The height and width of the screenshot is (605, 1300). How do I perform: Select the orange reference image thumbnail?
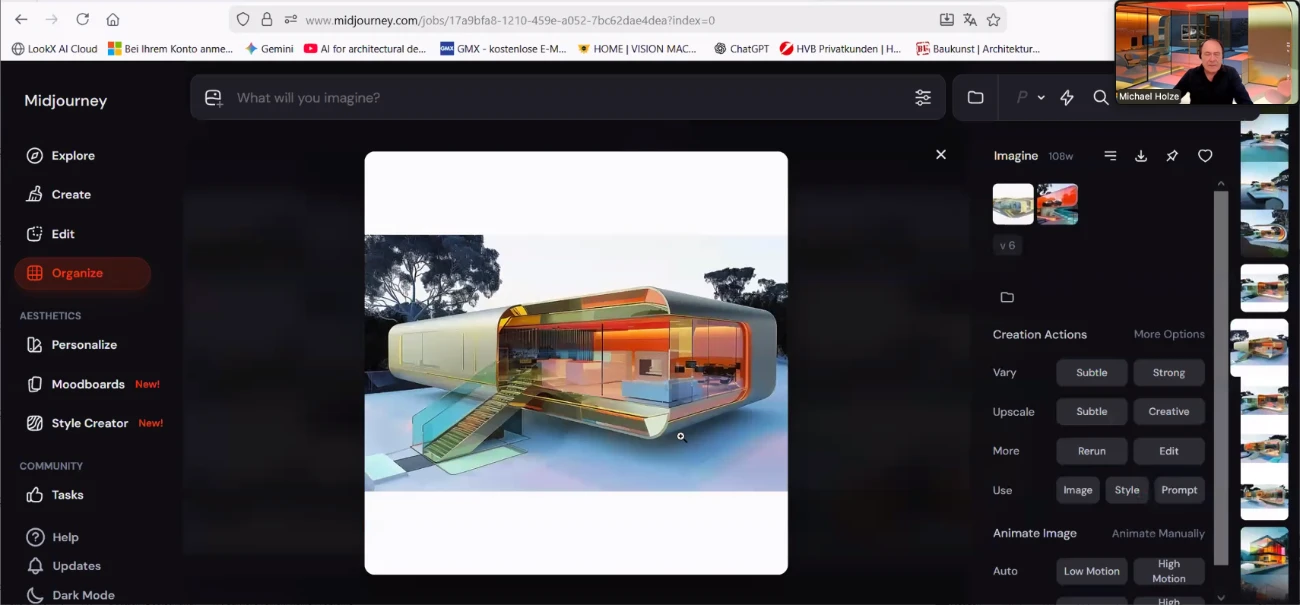tap(1057, 204)
